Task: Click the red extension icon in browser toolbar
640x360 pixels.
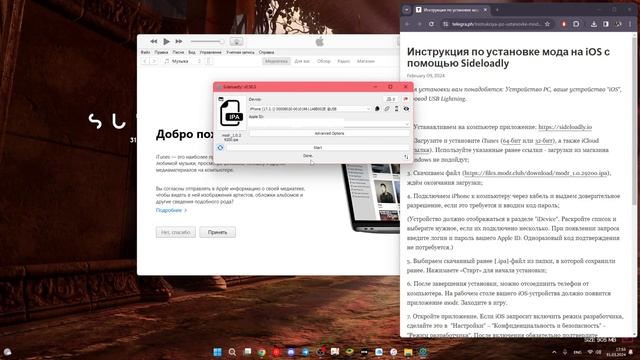Action: pos(564,24)
